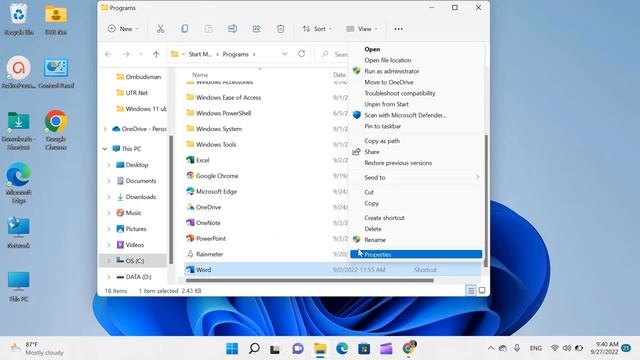The height and width of the screenshot is (360, 640).
Task: Open the View dropdown
Action: tap(362, 29)
